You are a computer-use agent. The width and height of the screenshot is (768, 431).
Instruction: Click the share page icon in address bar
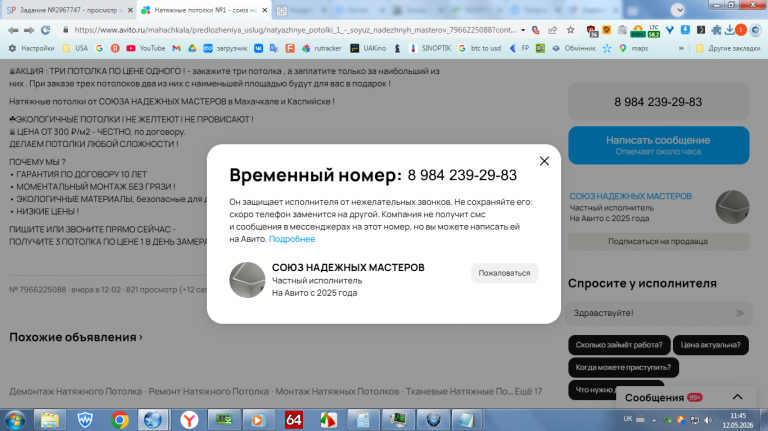(552, 30)
